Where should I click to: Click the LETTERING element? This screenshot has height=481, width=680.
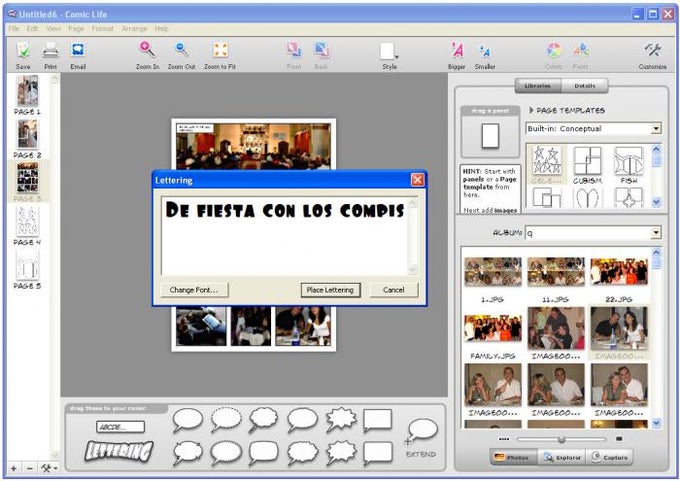tap(119, 451)
